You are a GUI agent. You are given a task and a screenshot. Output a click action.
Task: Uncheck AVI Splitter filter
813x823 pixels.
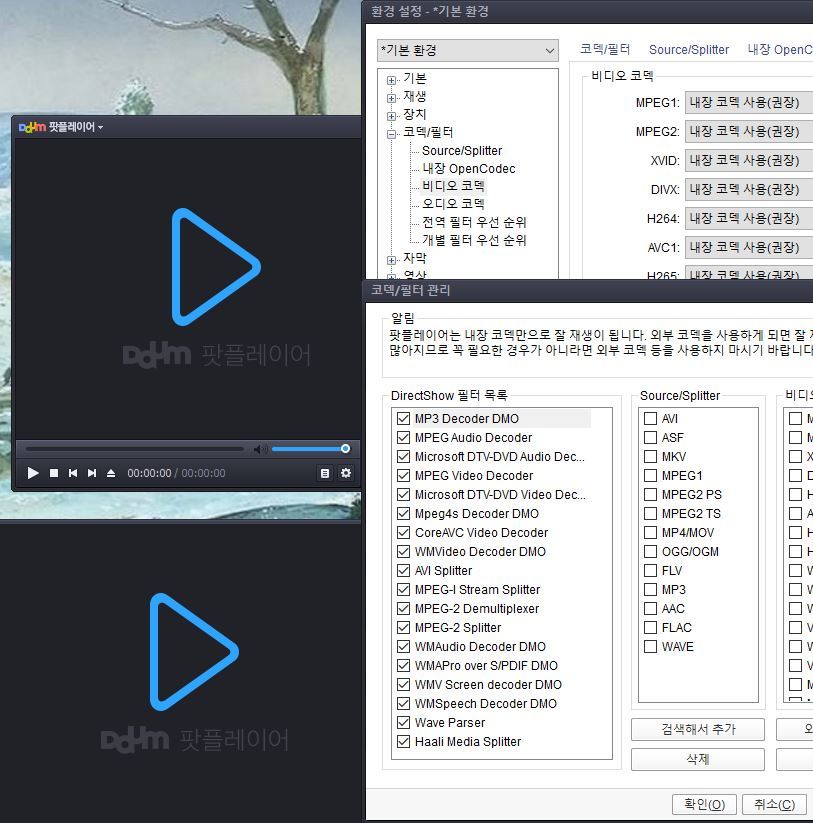[x=403, y=571]
